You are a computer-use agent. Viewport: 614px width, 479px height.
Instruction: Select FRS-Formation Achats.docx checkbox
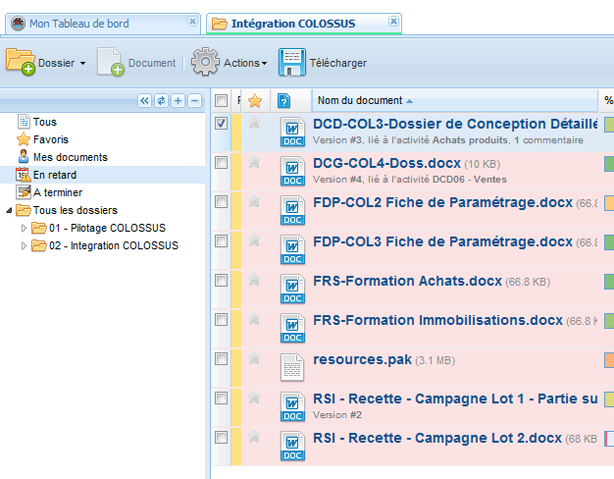pyautogui.click(x=221, y=280)
